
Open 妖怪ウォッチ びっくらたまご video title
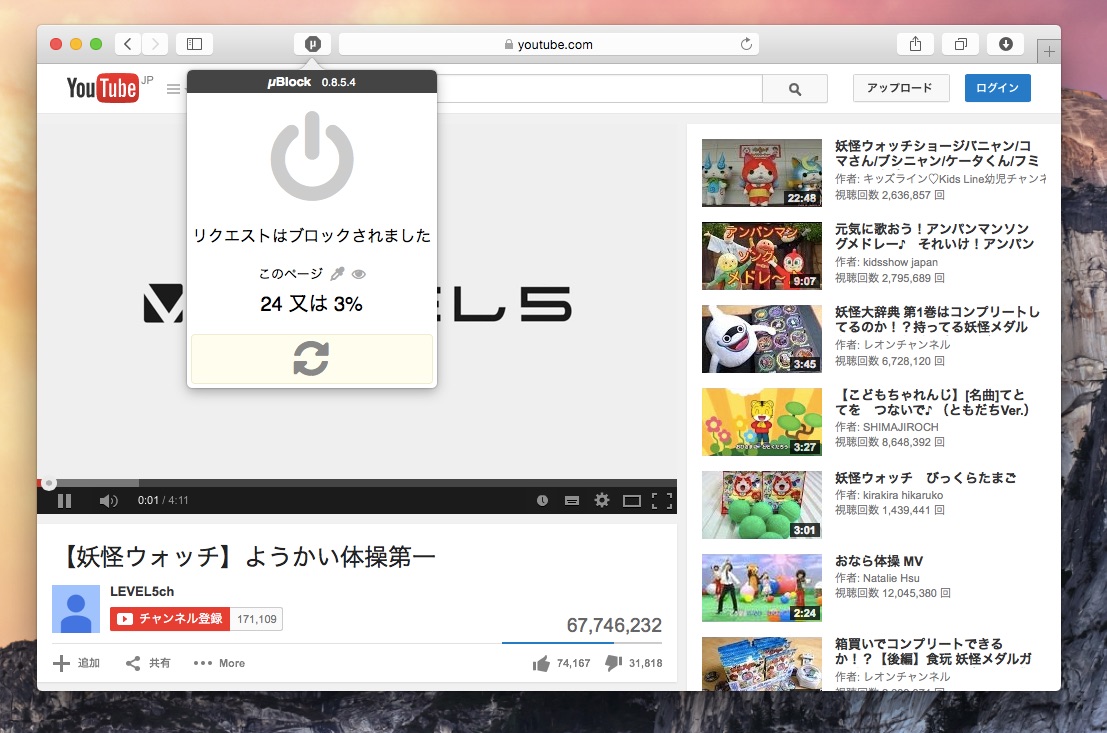pyautogui.click(x=926, y=478)
